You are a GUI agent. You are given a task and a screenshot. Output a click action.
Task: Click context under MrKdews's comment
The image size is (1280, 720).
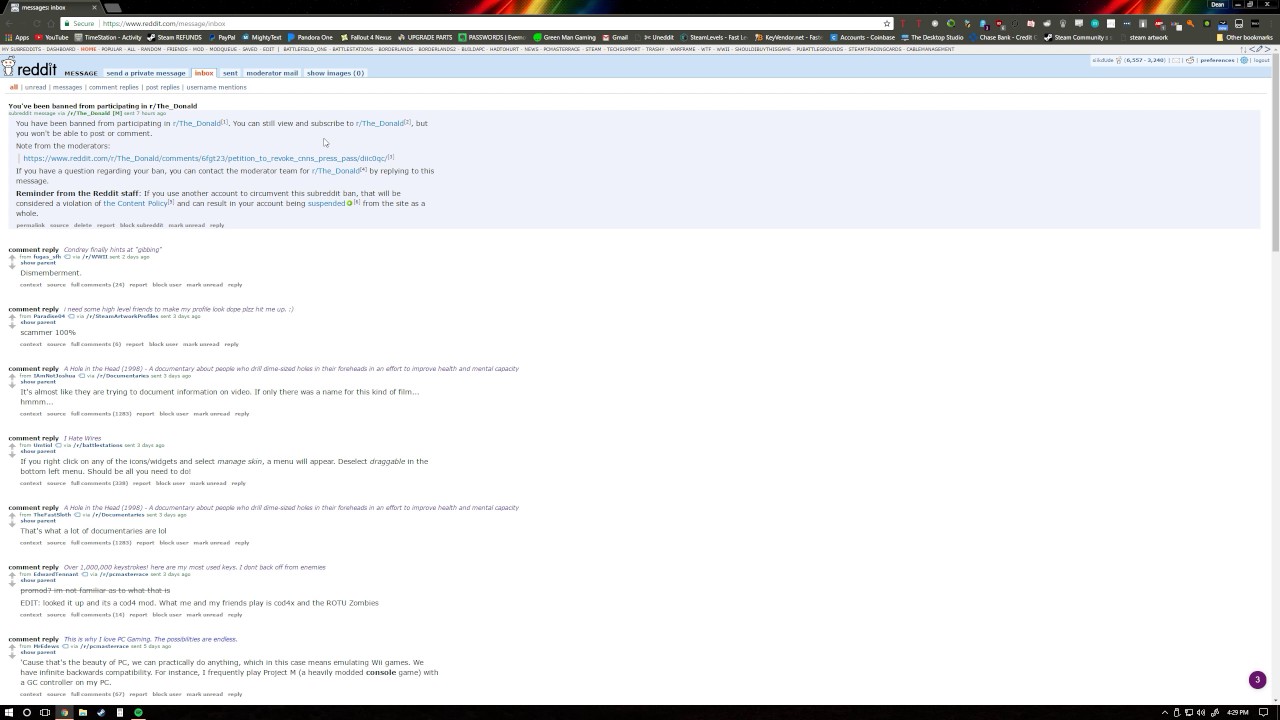point(31,694)
